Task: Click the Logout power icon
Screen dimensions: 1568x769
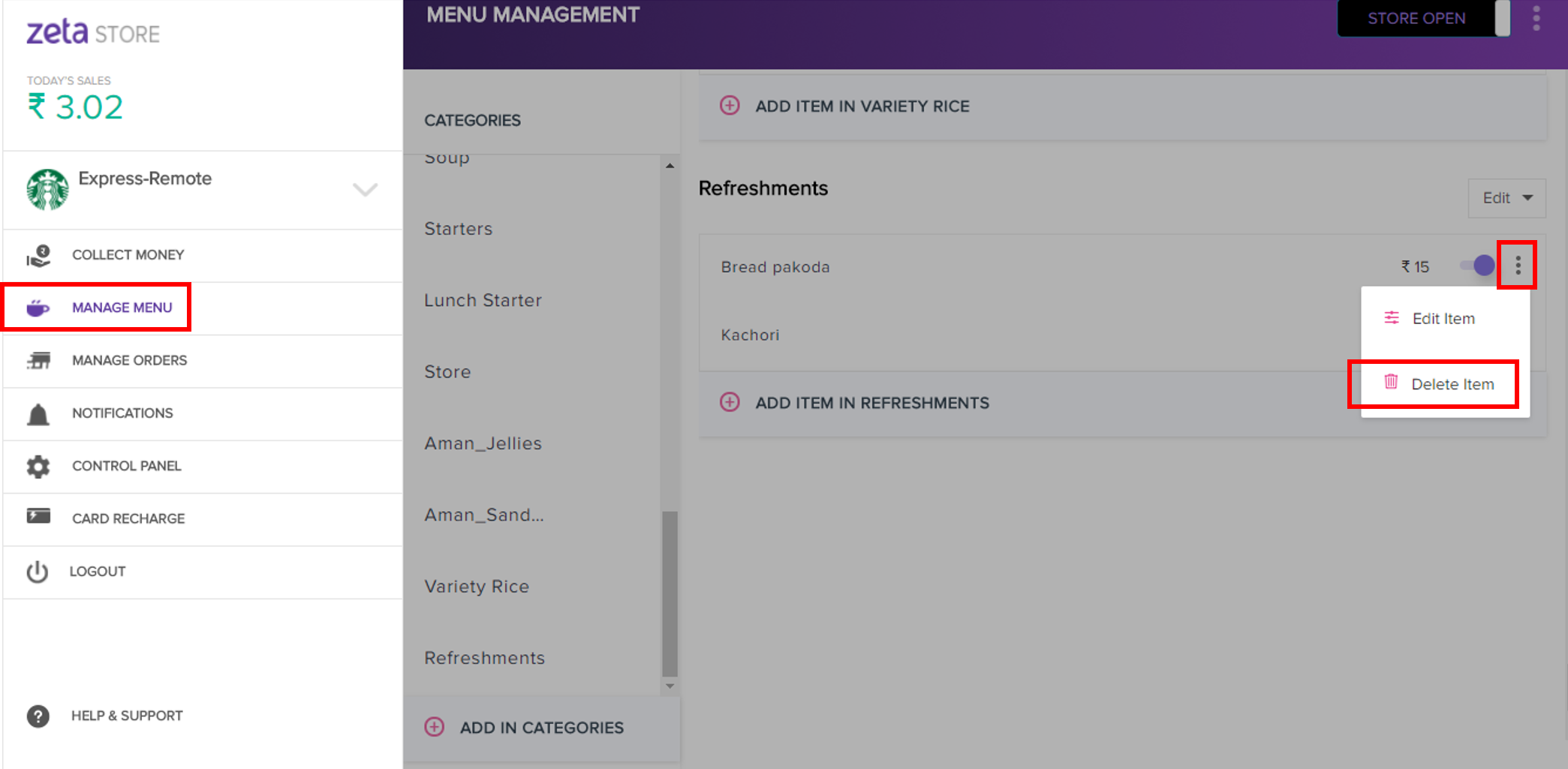Action: coord(38,572)
